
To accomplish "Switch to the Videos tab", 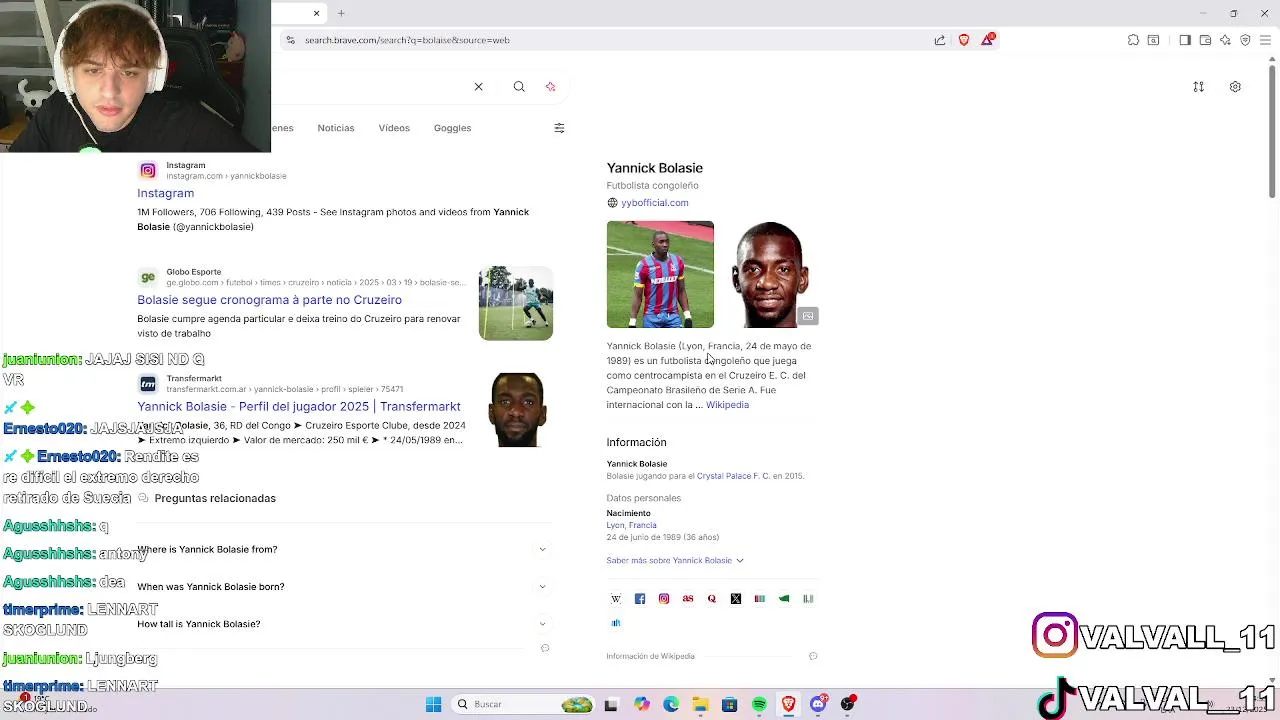I will (394, 128).
